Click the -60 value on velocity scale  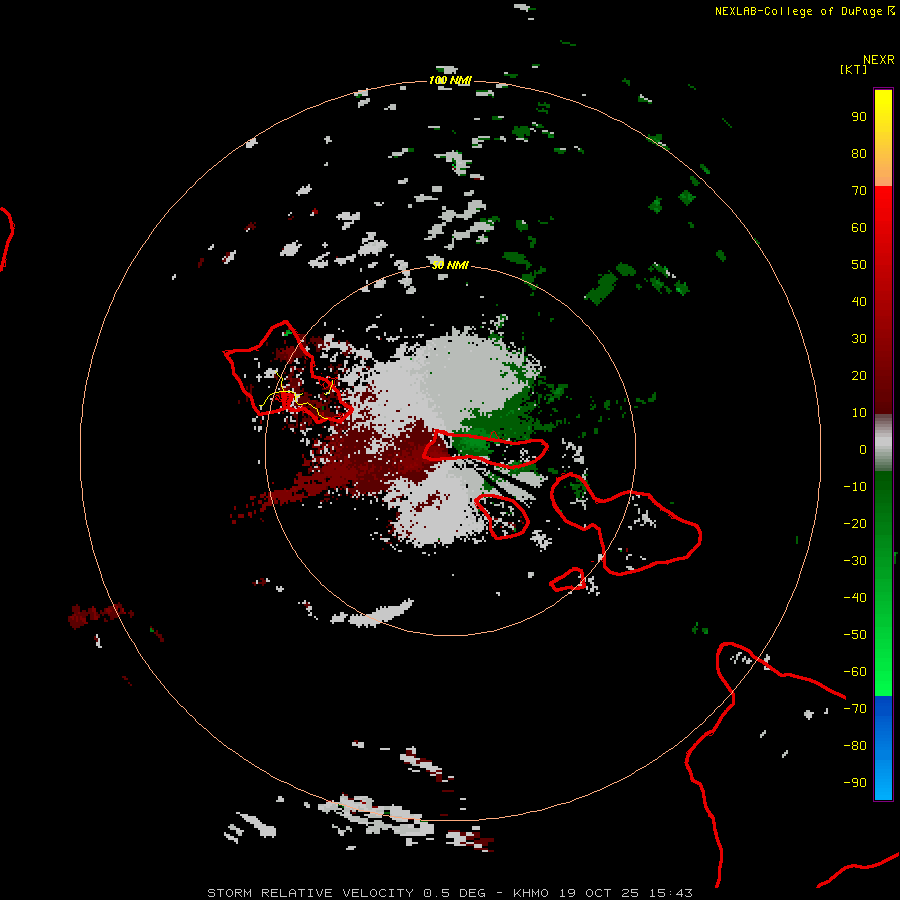click(x=855, y=672)
